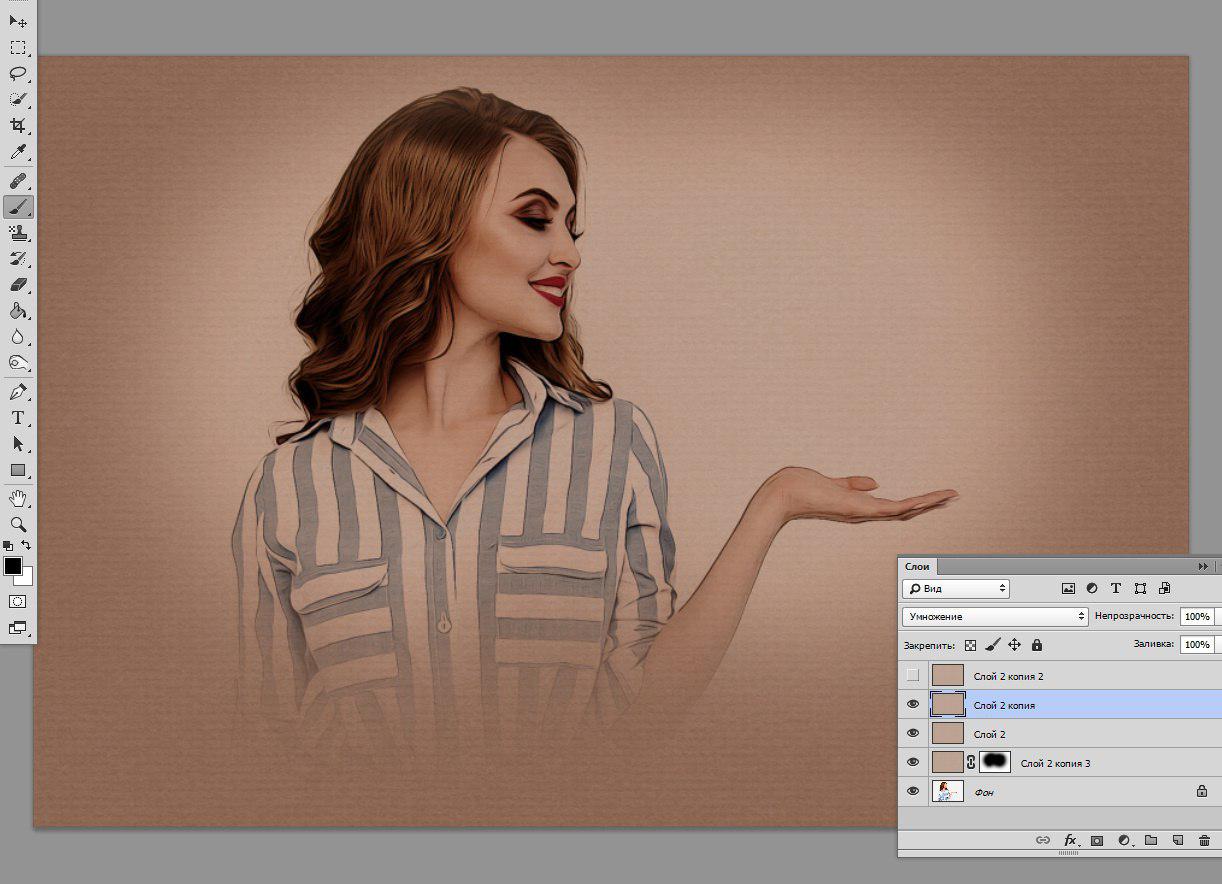Screen dimensions: 1222x884
Task: Click the black foreground color swatch
Action: click(12, 567)
